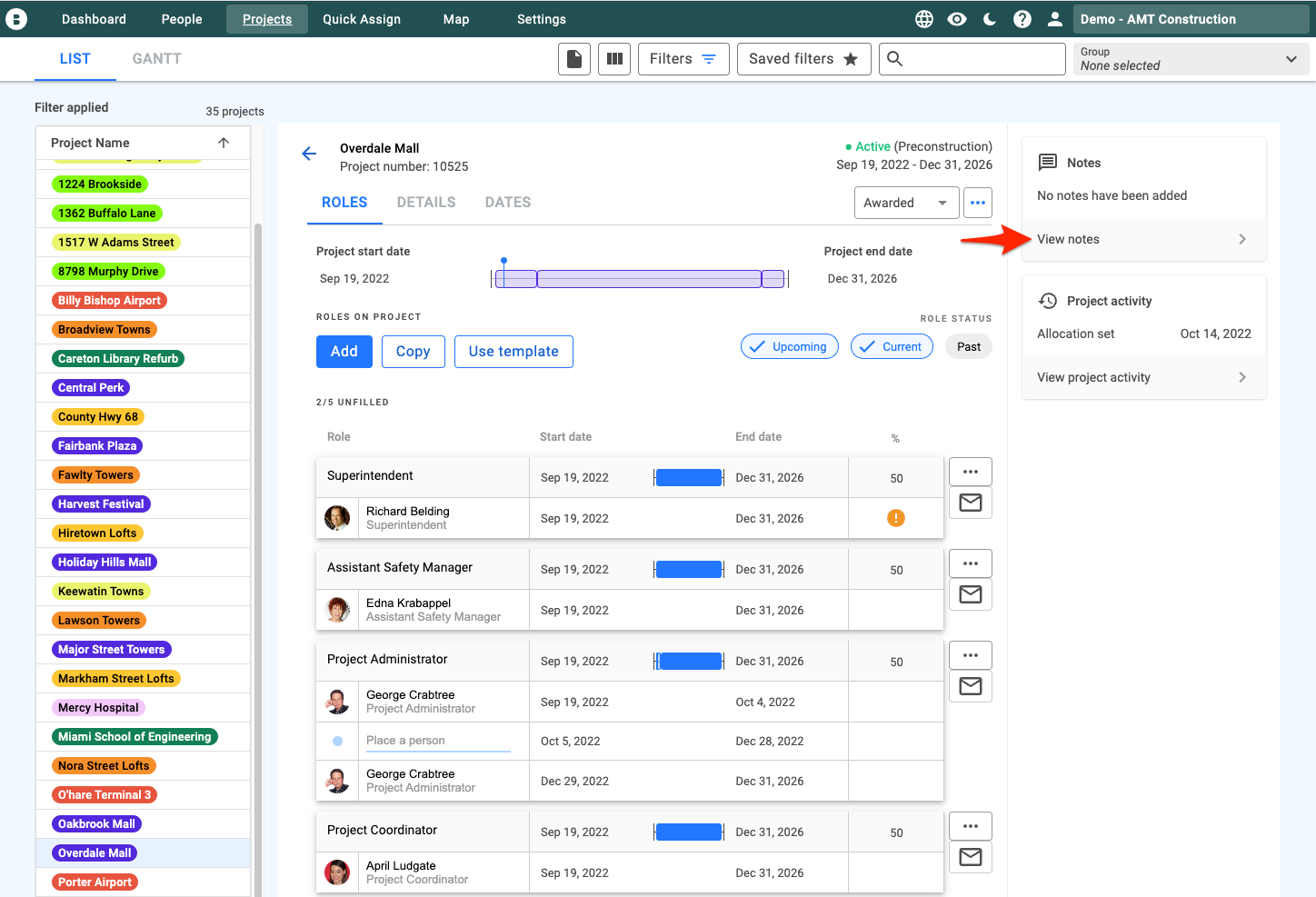Open the dark mode toggle icon
Viewport: 1316px width, 897px height.
(x=989, y=18)
